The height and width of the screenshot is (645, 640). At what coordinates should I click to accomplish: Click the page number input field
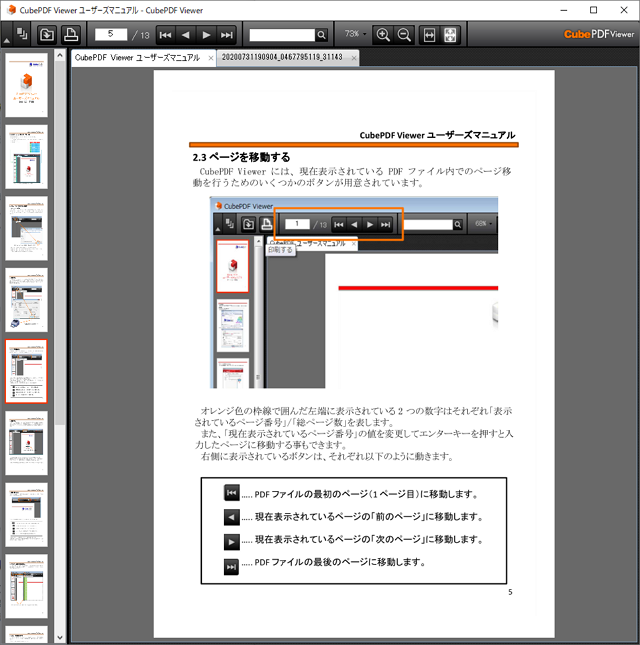111,34
